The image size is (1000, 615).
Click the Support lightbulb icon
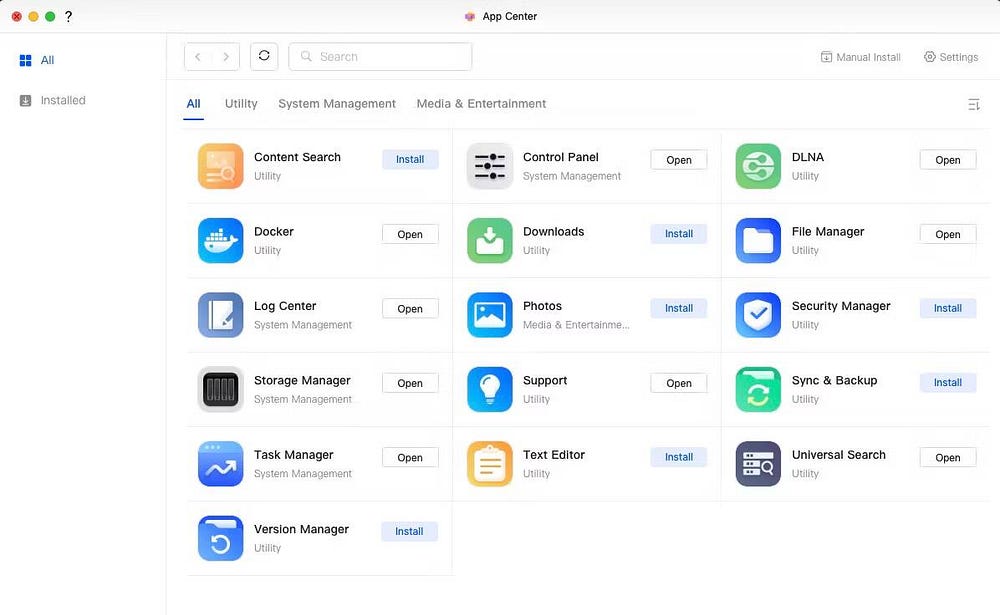[x=490, y=389]
